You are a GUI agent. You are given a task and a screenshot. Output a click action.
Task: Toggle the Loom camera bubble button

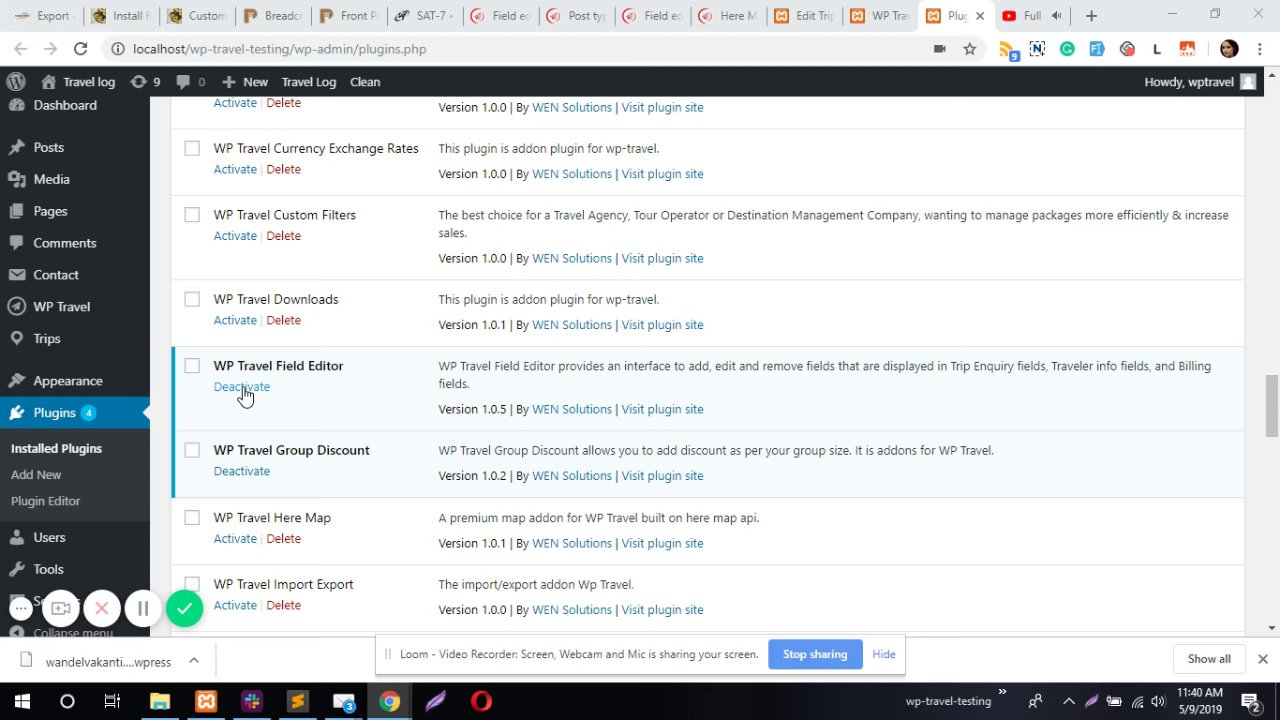point(61,608)
